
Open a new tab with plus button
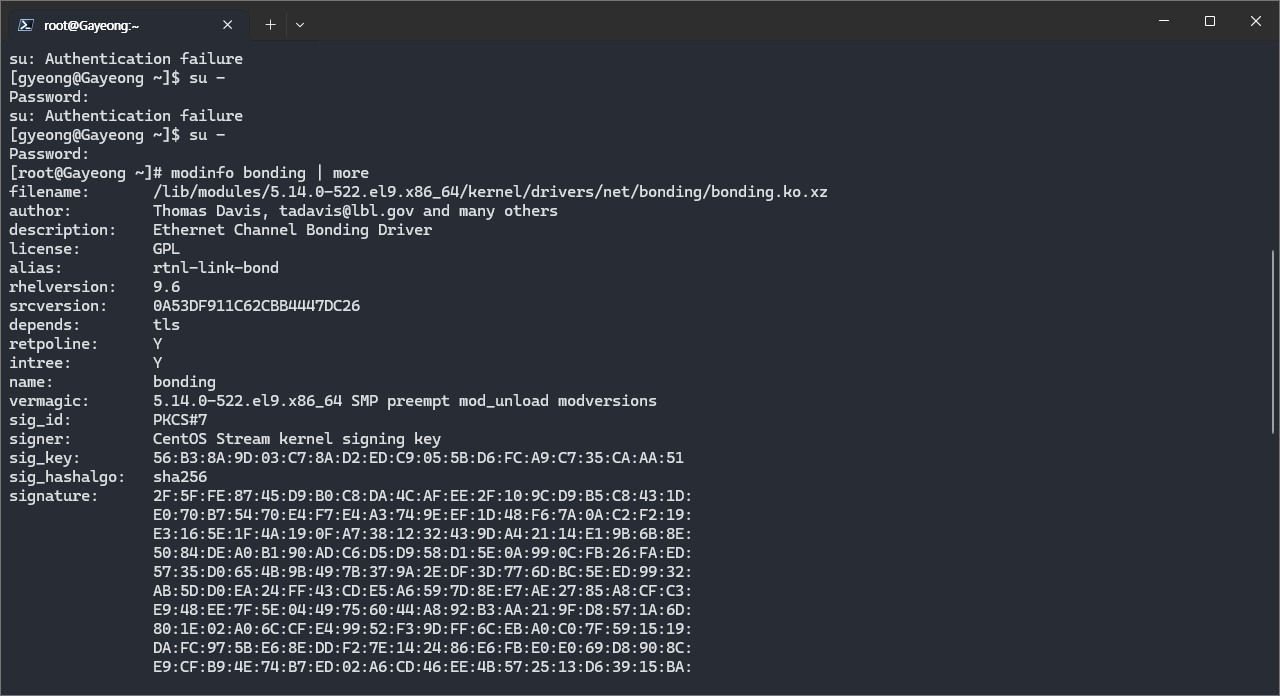tap(270, 25)
